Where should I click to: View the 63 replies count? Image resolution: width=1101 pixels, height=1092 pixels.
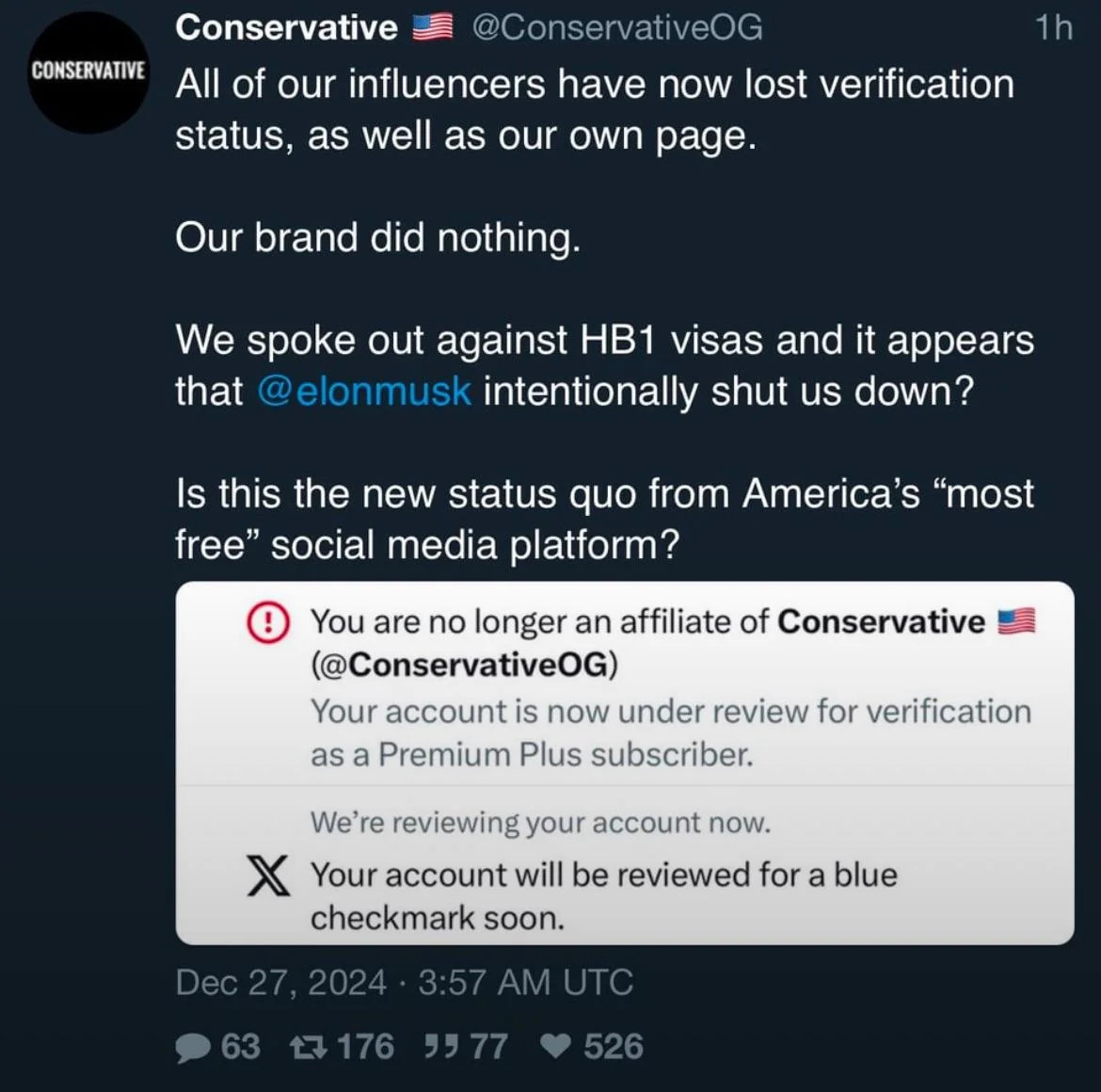(x=241, y=1047)
